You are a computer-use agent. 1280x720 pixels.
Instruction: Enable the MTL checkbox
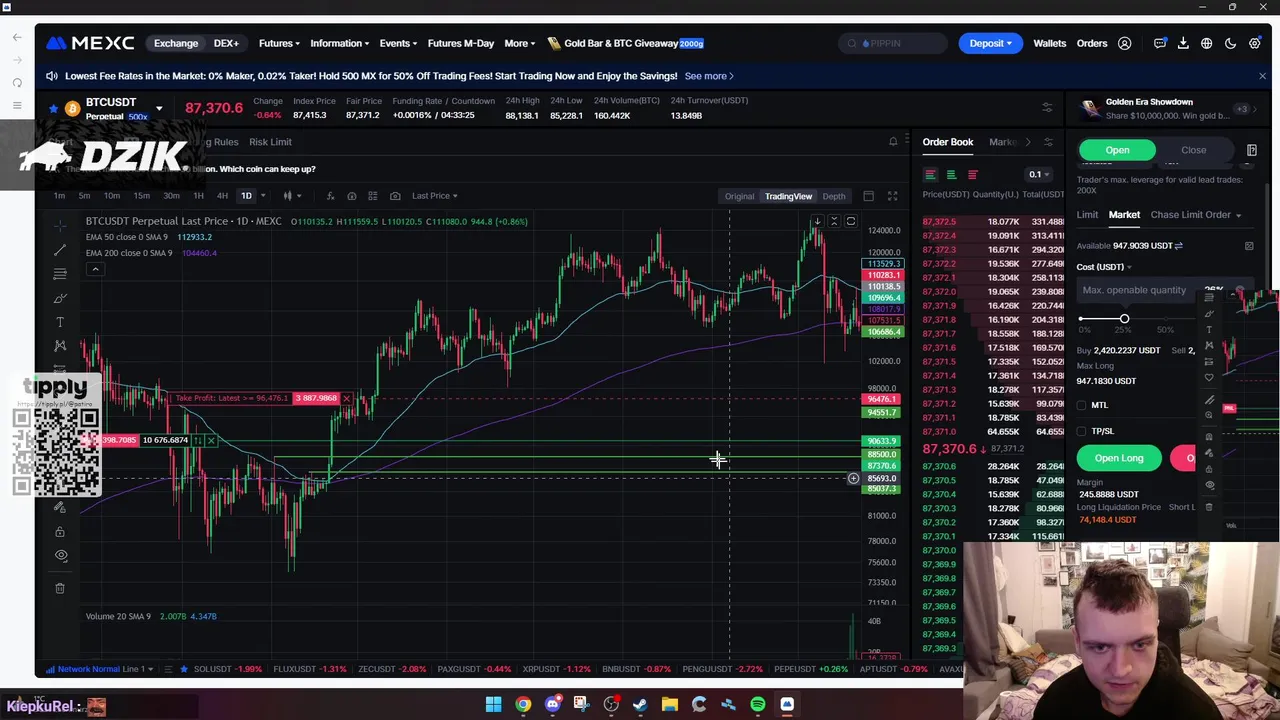tap(1081, 405)
